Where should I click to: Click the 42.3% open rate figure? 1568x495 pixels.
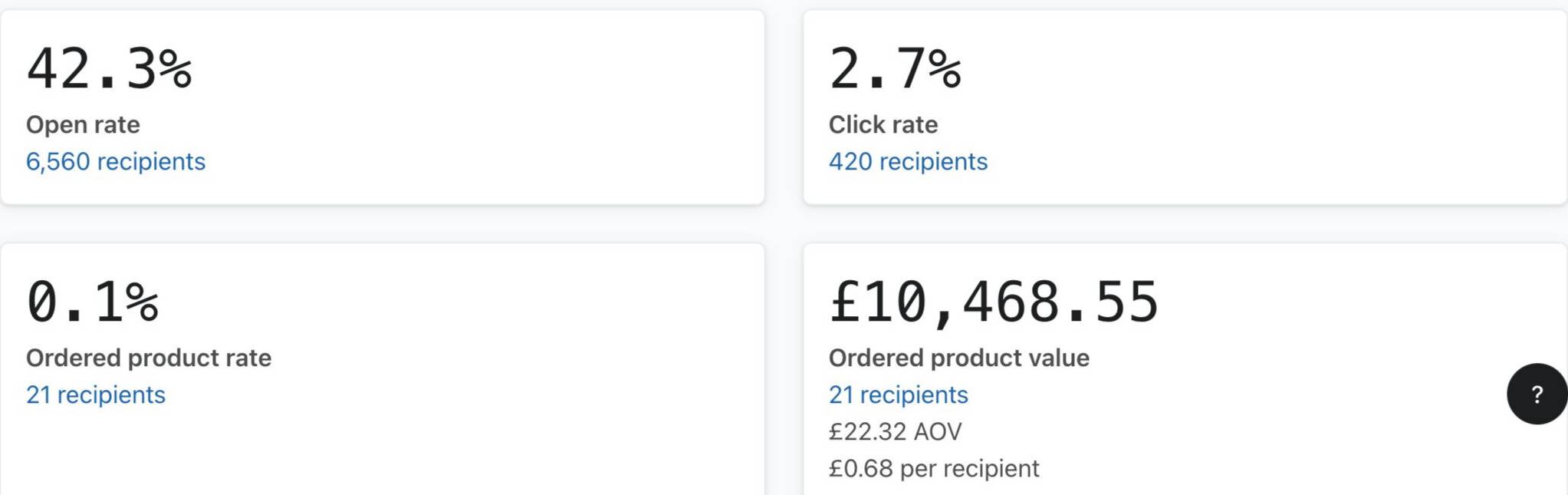[109, 69]
